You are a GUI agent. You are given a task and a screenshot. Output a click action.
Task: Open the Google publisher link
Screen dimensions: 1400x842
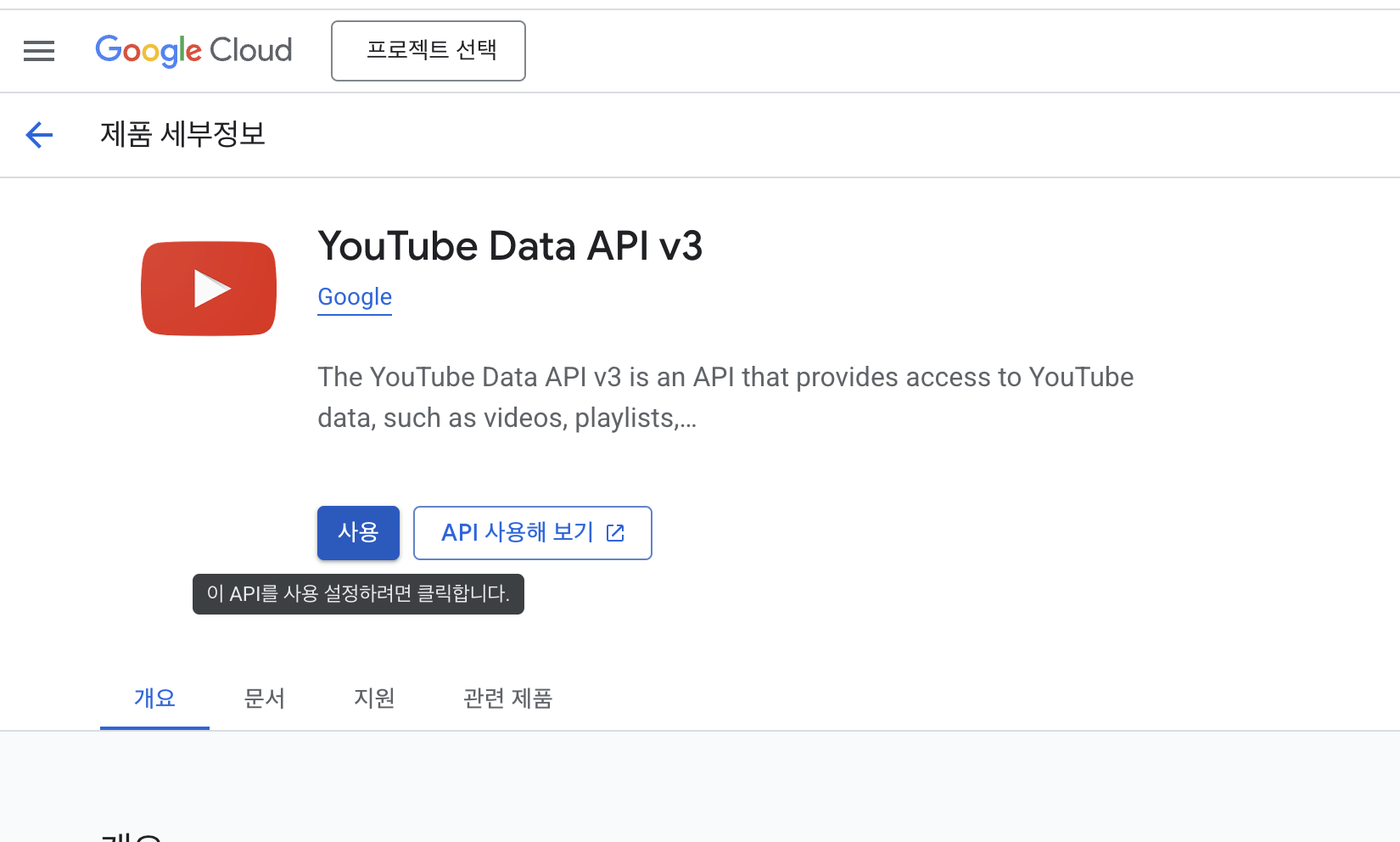click(x=354, y=296)
